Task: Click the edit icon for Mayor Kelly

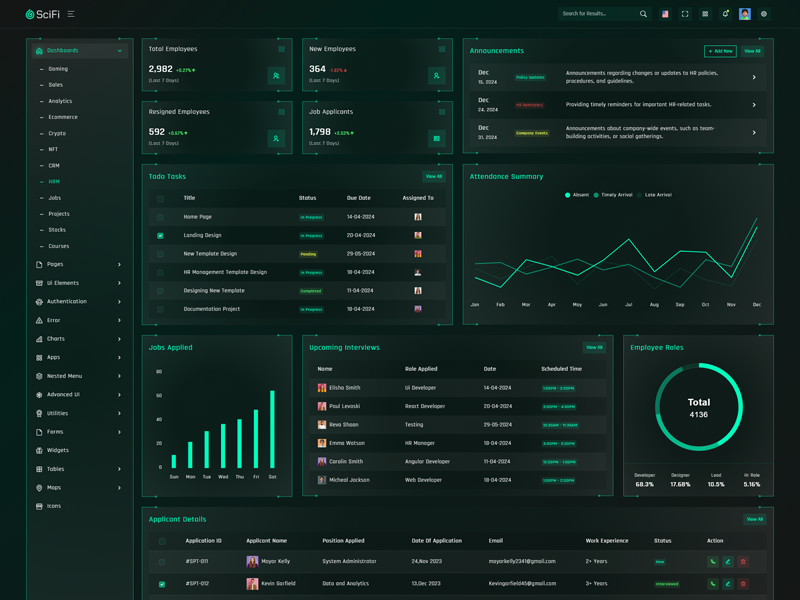Action: [x=728, y=562]
